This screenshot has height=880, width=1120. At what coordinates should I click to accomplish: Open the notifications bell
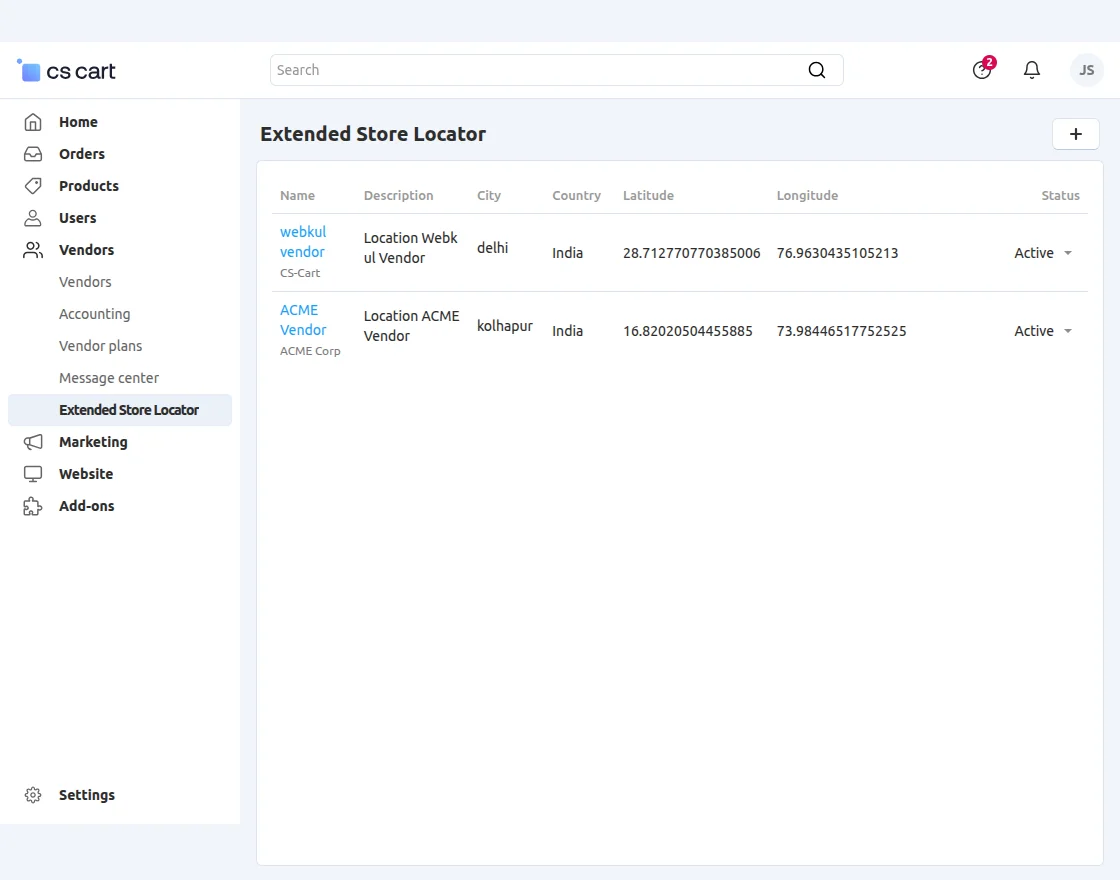[1032, 70]
